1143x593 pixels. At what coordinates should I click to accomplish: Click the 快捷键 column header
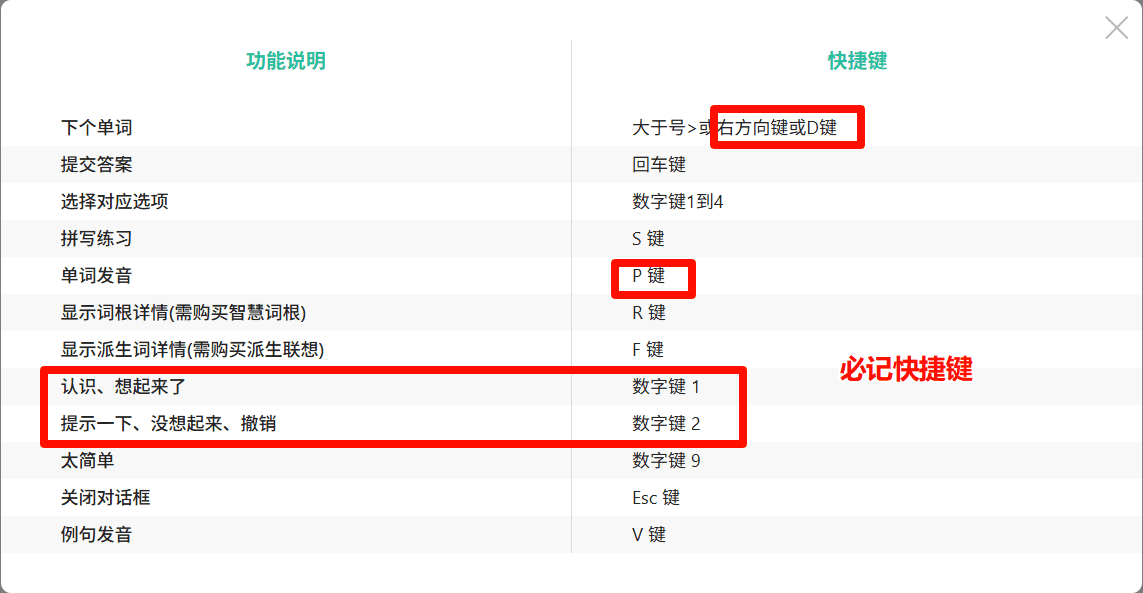click(857, 61)
